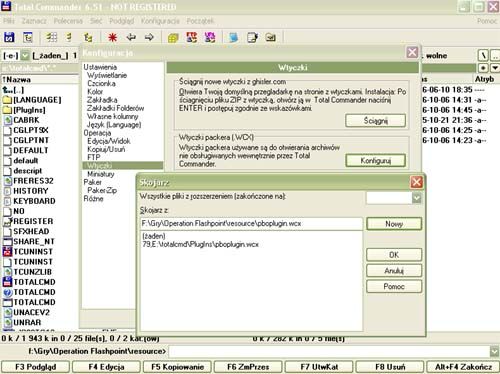Select Język (Language) in configuration tree
The height and width of the screenshot is (374, 500).
click(x=114, y=125)
